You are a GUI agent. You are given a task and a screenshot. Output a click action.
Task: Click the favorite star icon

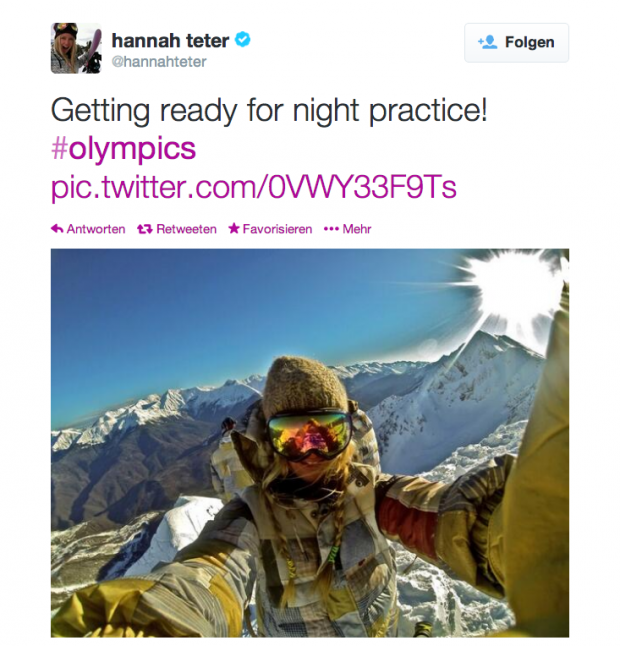(x=234, y=228)
